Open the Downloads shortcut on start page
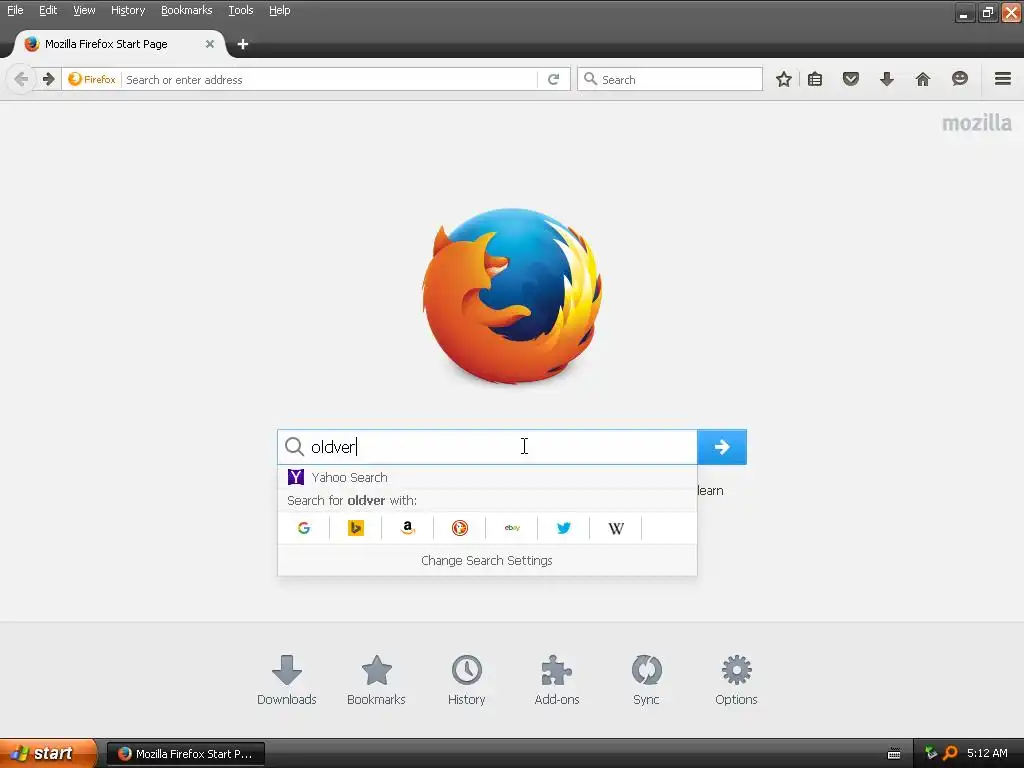 point(287,680)
